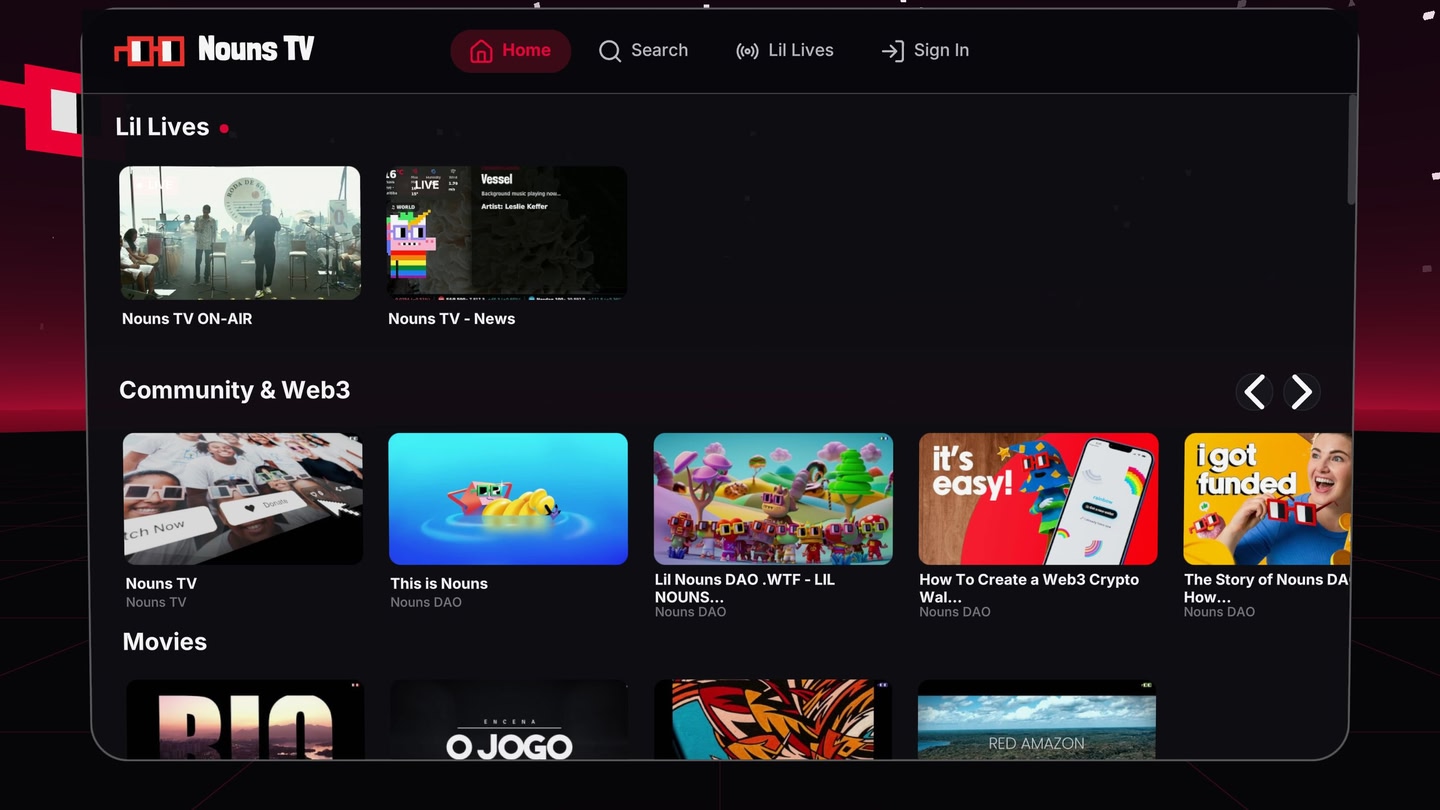The image size is (1440, 810).
Task: Open the i got funded video thumbnail
Action: [1267, 499]
